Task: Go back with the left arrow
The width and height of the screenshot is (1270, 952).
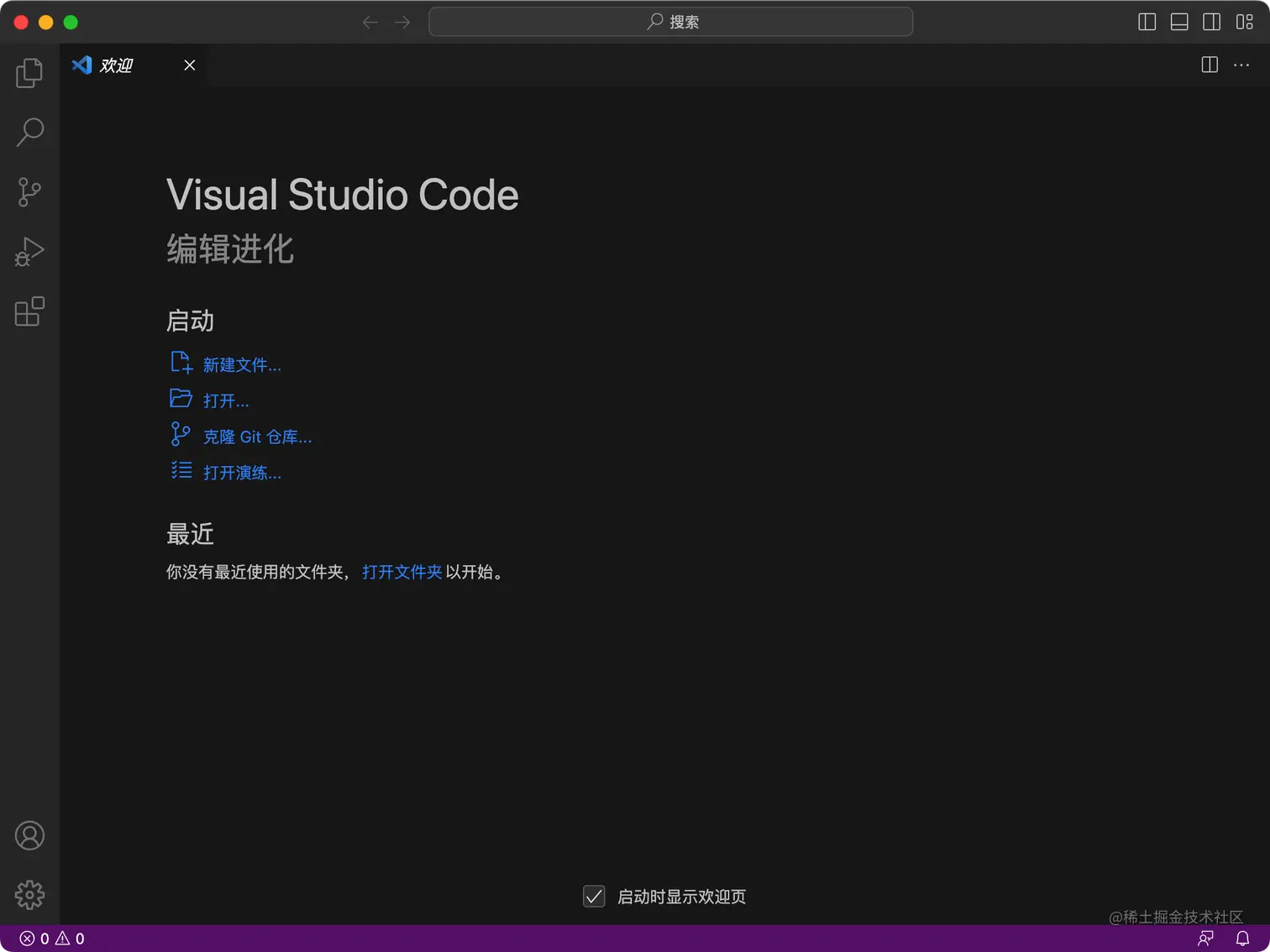Action: click(370, 22)
